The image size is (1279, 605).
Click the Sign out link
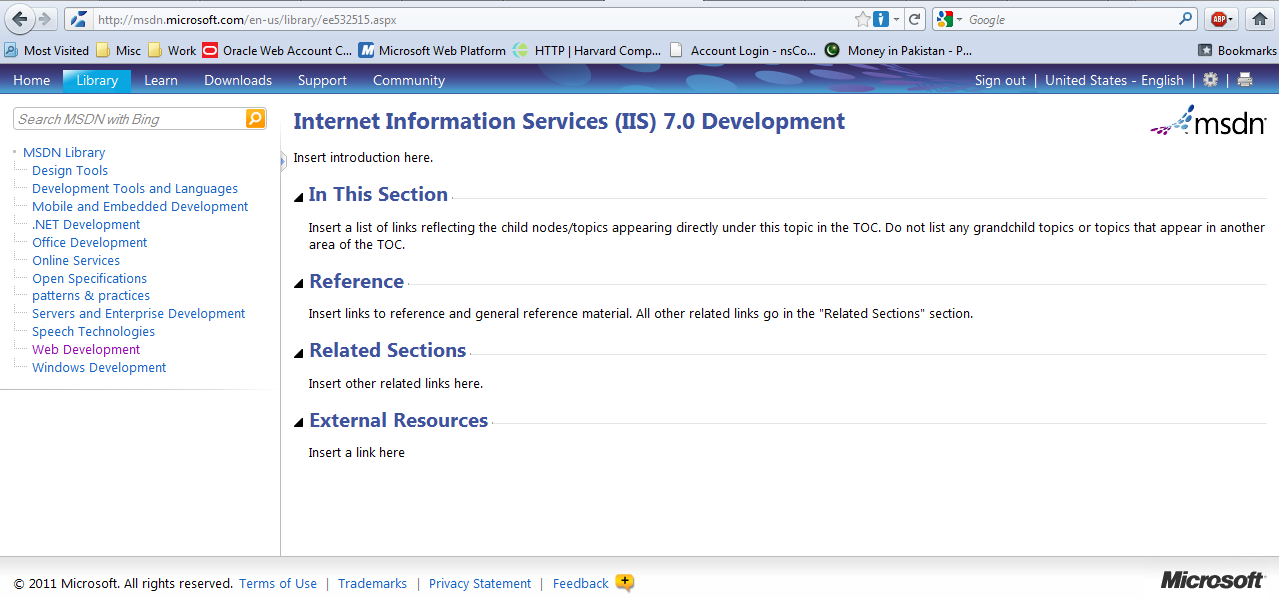point(1000,80)
